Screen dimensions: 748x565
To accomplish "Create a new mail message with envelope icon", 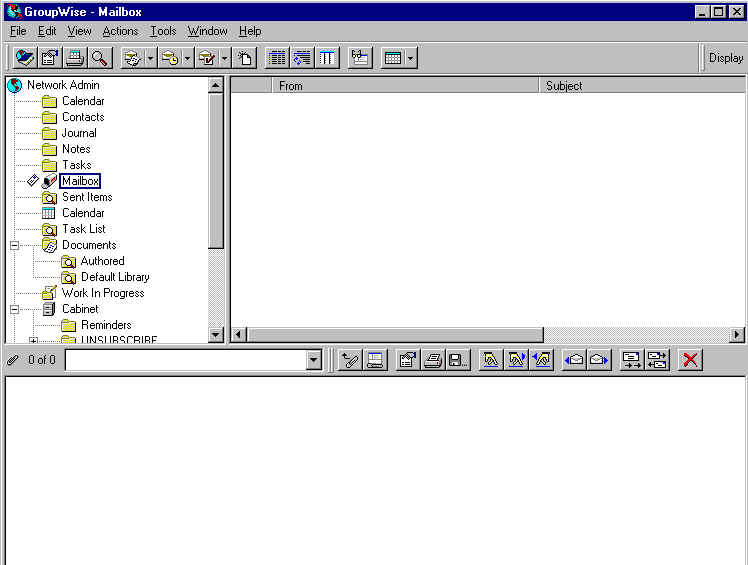I will coord(132,58).
